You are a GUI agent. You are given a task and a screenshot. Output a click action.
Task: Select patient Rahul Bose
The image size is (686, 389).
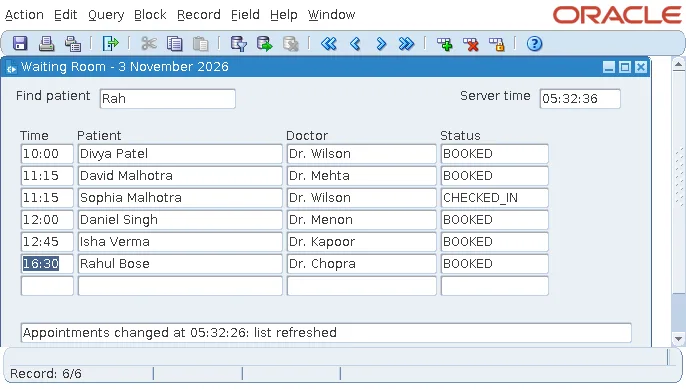(180, 264)
